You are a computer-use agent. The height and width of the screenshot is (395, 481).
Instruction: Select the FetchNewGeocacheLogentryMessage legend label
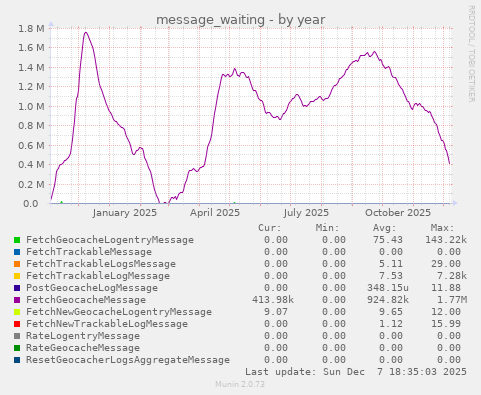coord(119,312)
